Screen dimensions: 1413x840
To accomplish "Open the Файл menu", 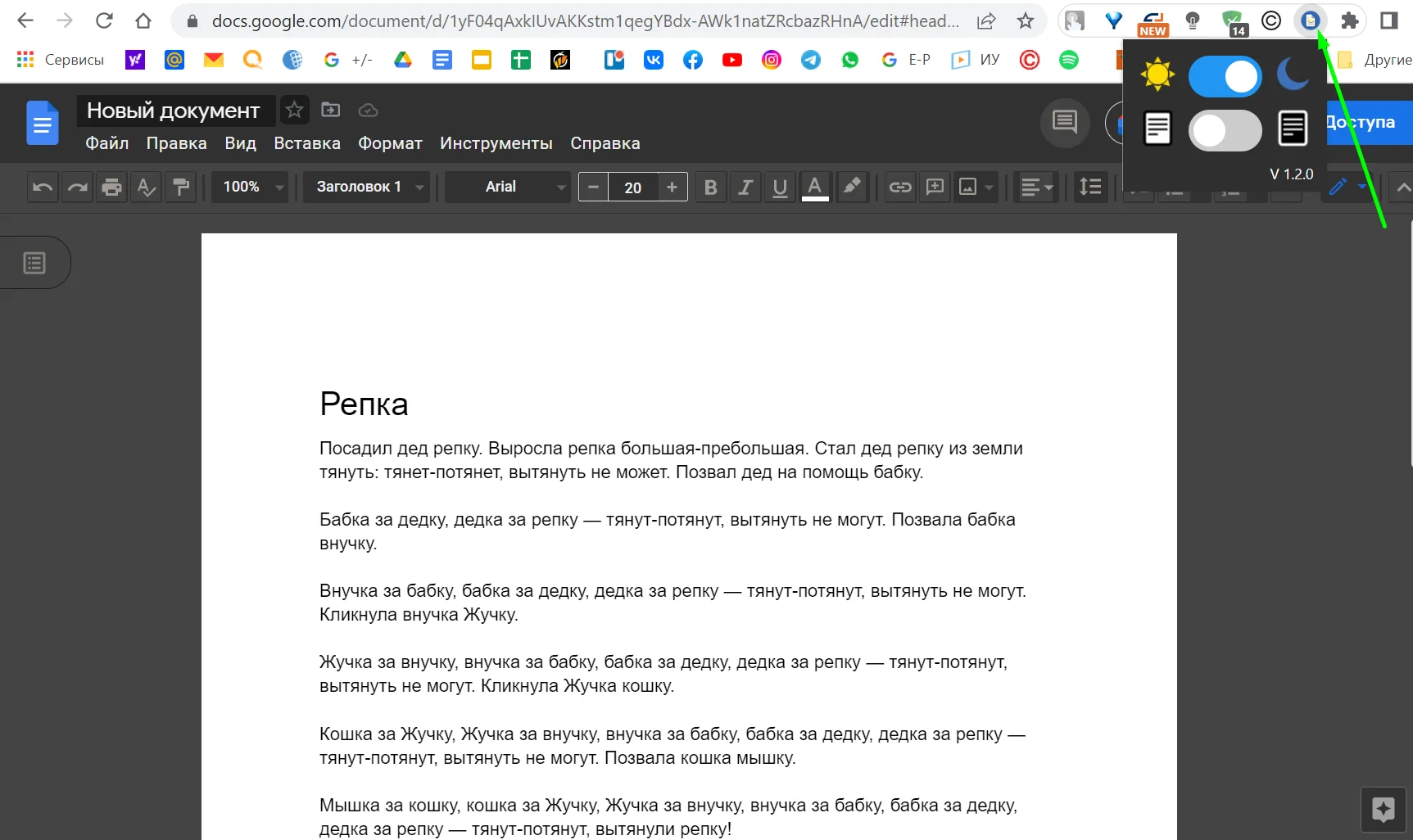I will 106,143.
